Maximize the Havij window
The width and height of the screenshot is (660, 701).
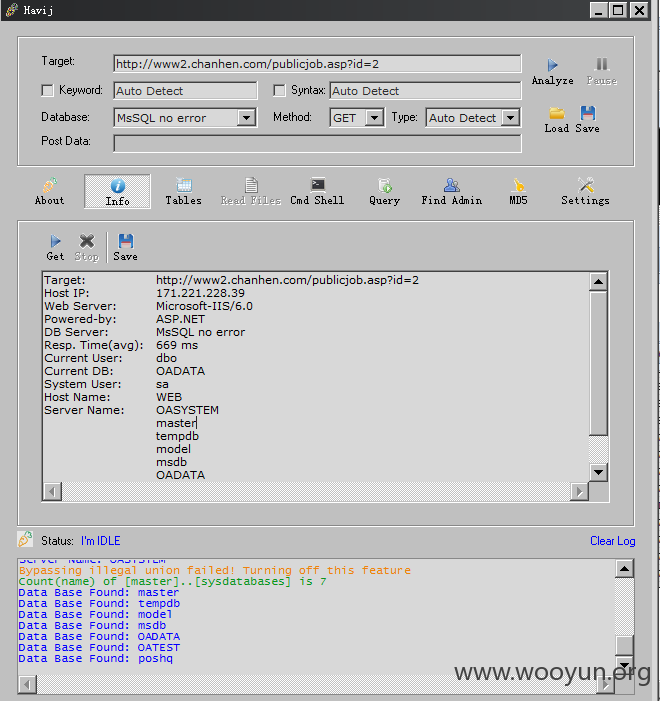tap(618, 9)
